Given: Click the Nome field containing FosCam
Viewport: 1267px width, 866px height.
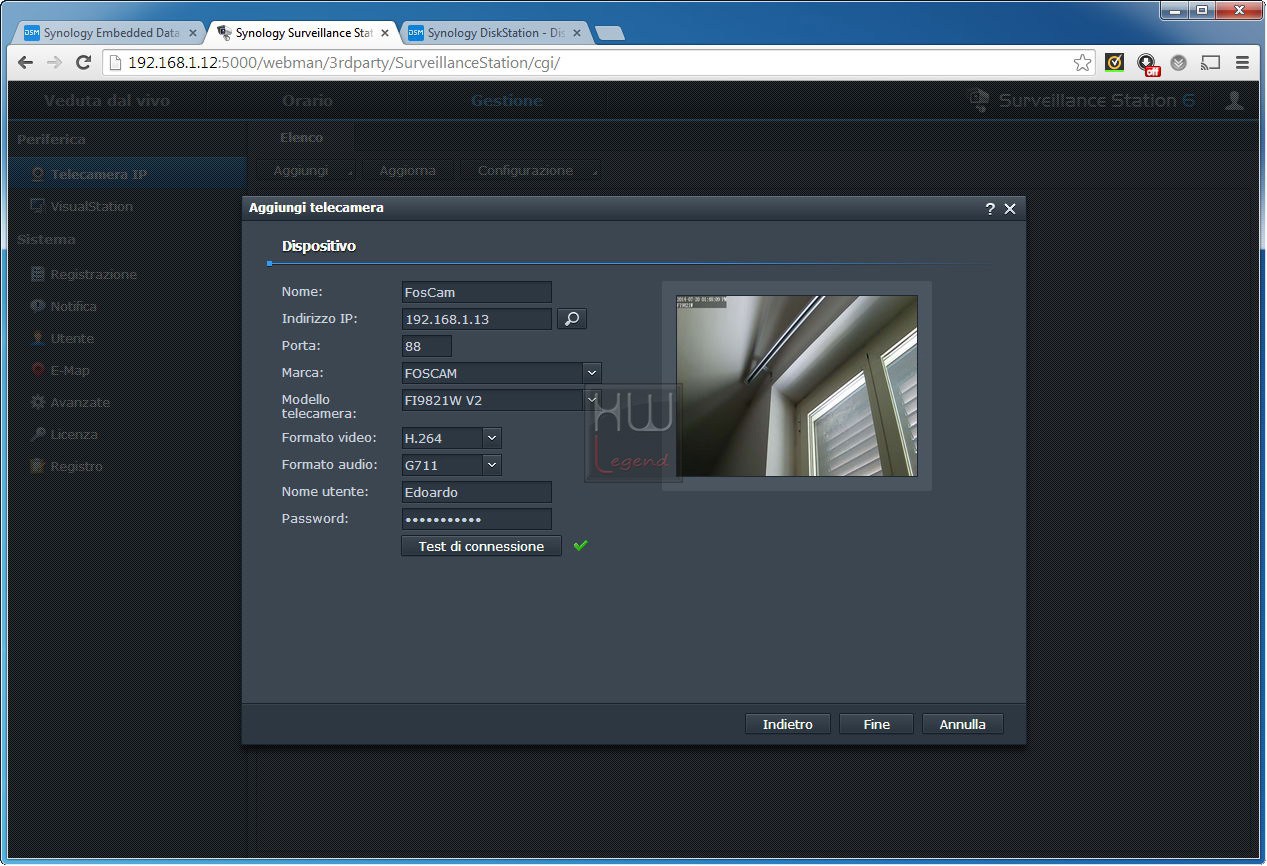Looking at the screenshot, I should 477,292.
